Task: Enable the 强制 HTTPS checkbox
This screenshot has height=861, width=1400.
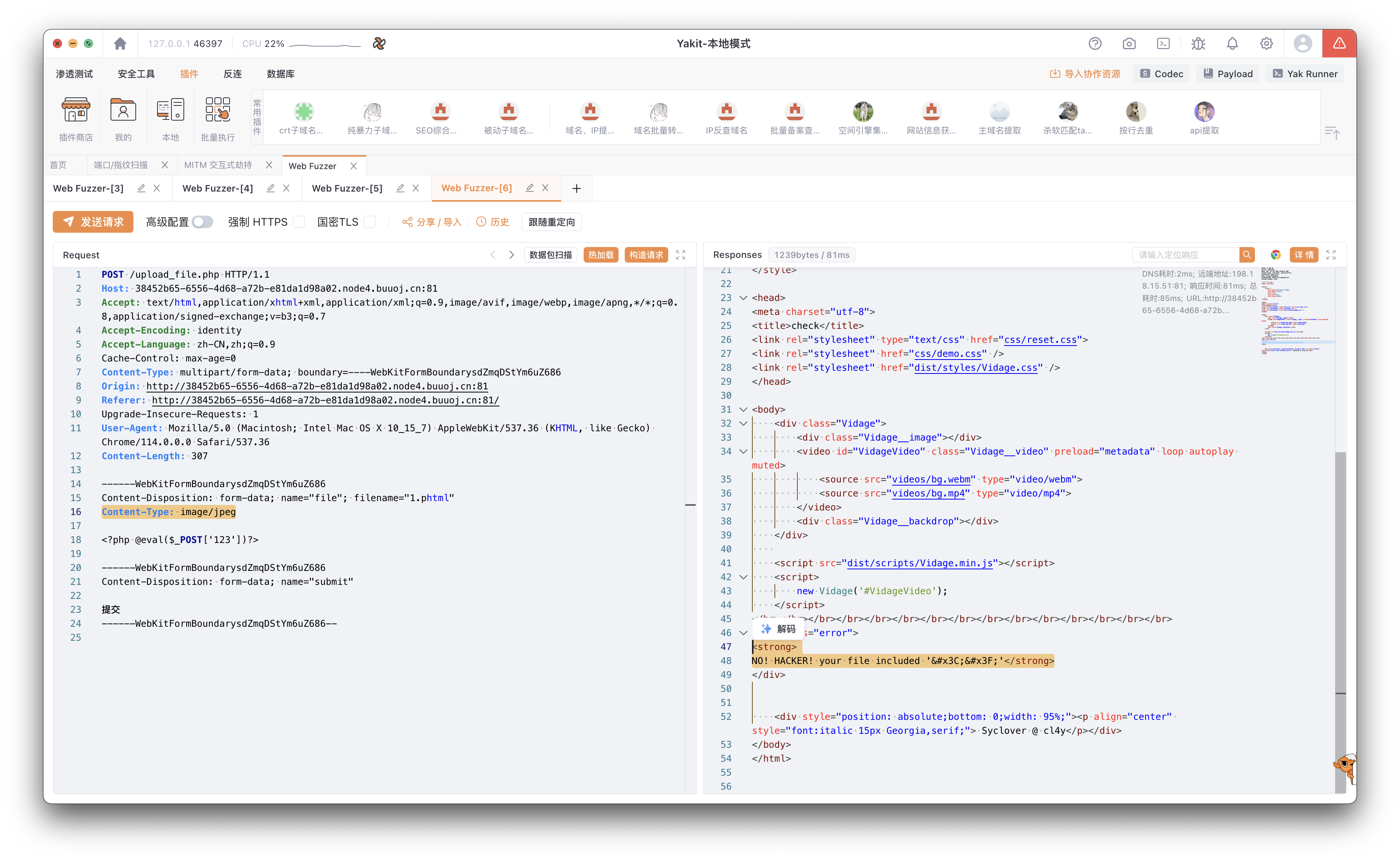Action: tap(299, 222)
